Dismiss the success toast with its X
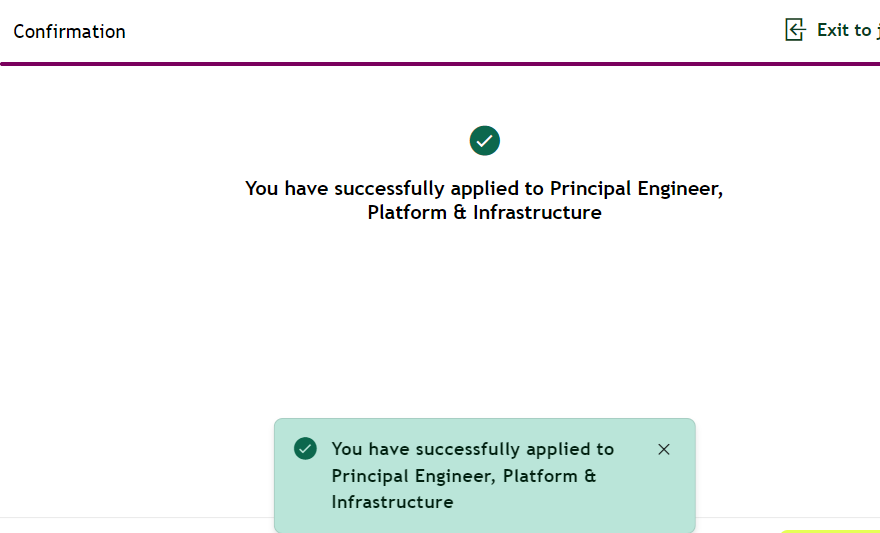 (664, 450)
